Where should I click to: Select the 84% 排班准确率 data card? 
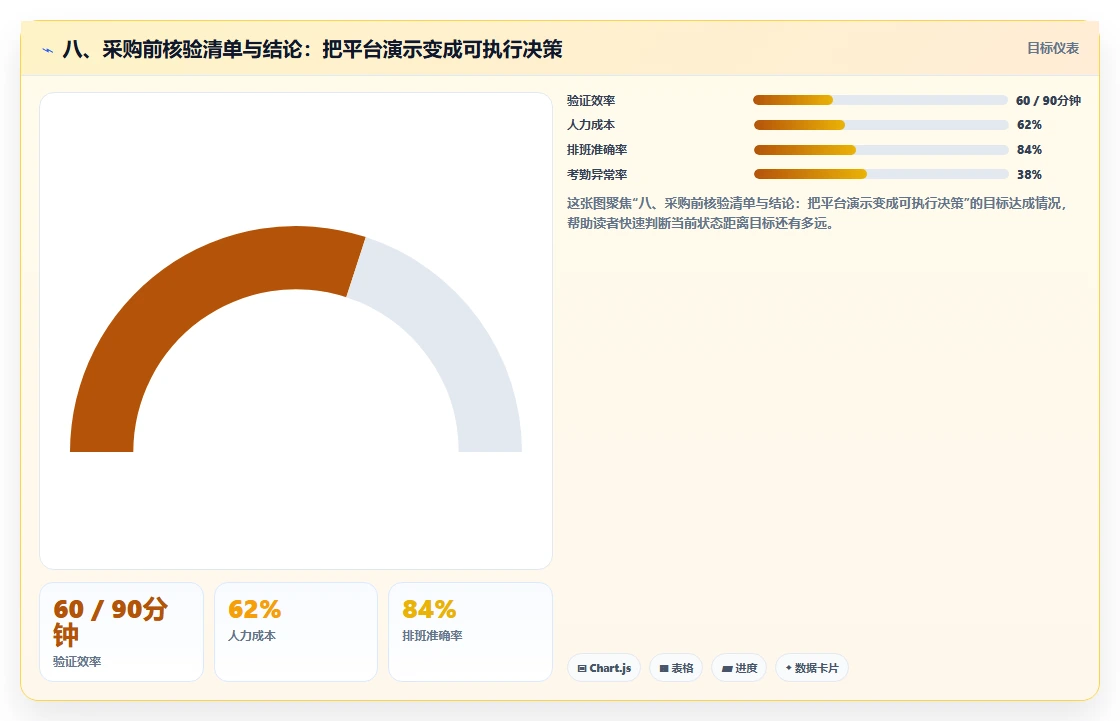(x=470, y=632)
